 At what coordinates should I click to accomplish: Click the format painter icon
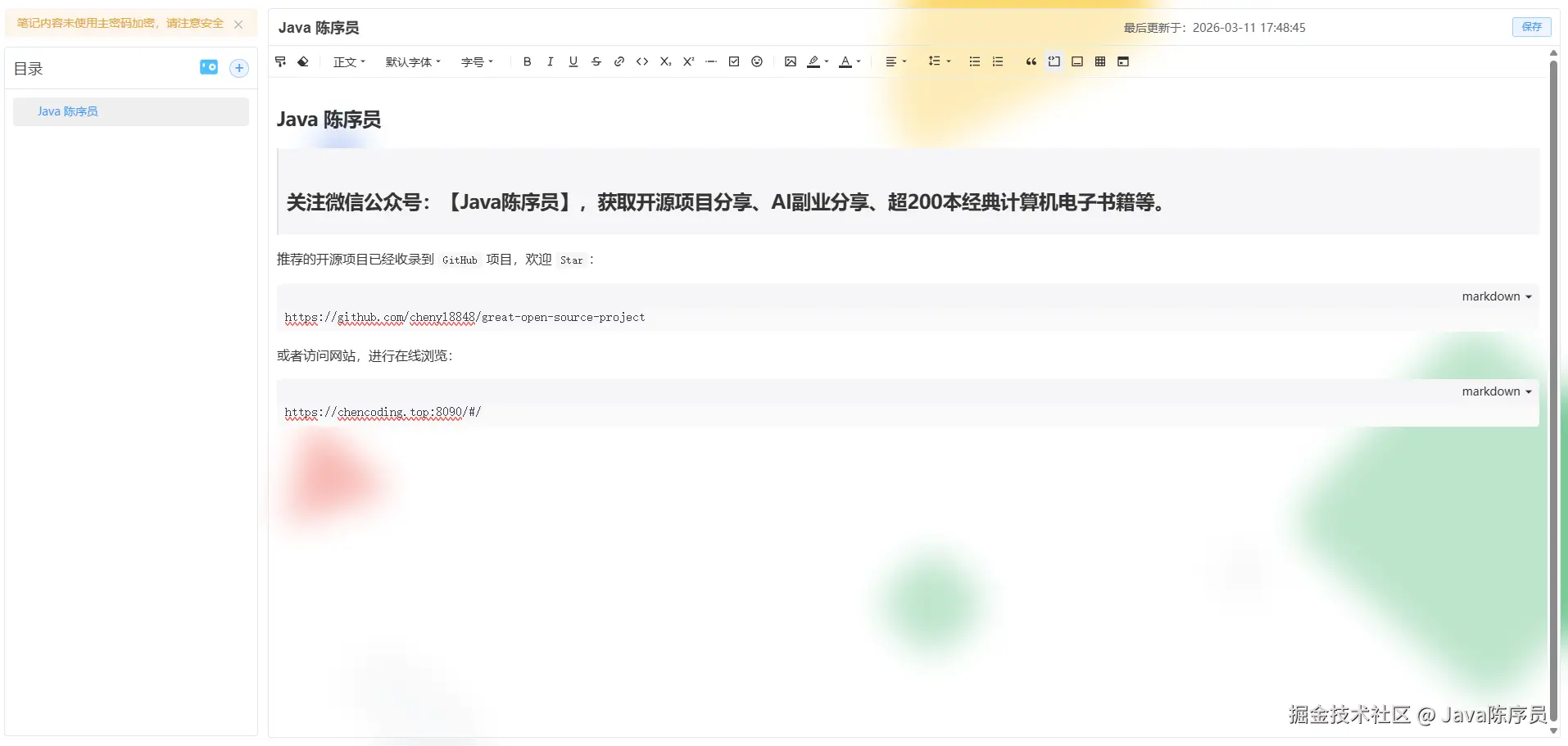coord(281,61)
